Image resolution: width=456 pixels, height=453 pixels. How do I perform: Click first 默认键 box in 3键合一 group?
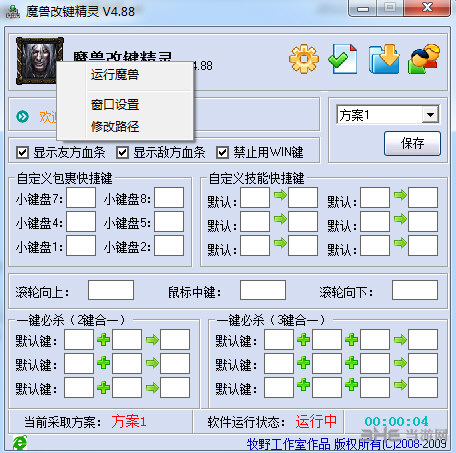click(279, 339)
